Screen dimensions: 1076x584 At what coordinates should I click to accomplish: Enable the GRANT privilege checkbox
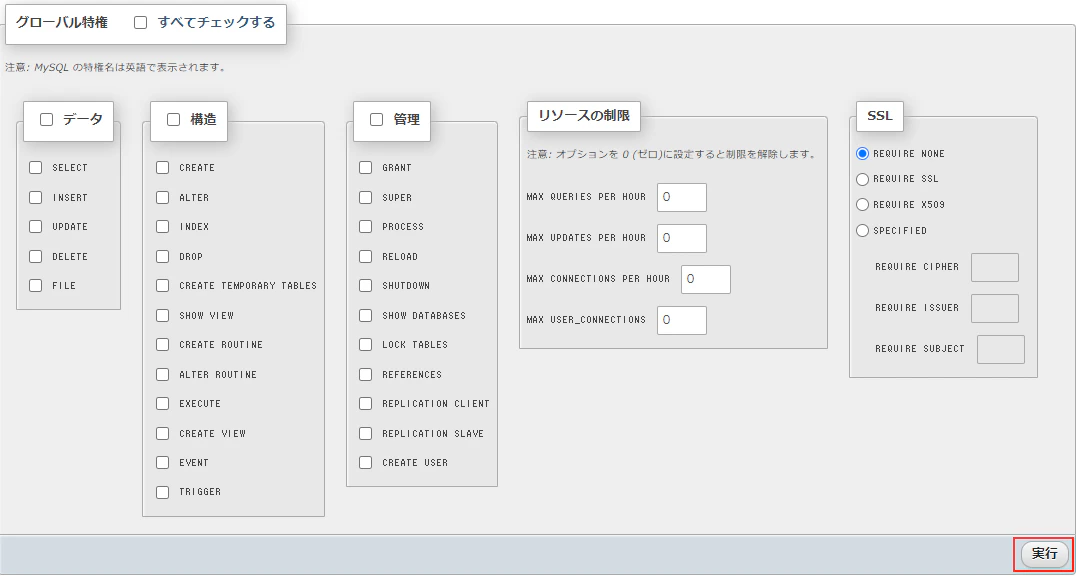click(366, 167)
